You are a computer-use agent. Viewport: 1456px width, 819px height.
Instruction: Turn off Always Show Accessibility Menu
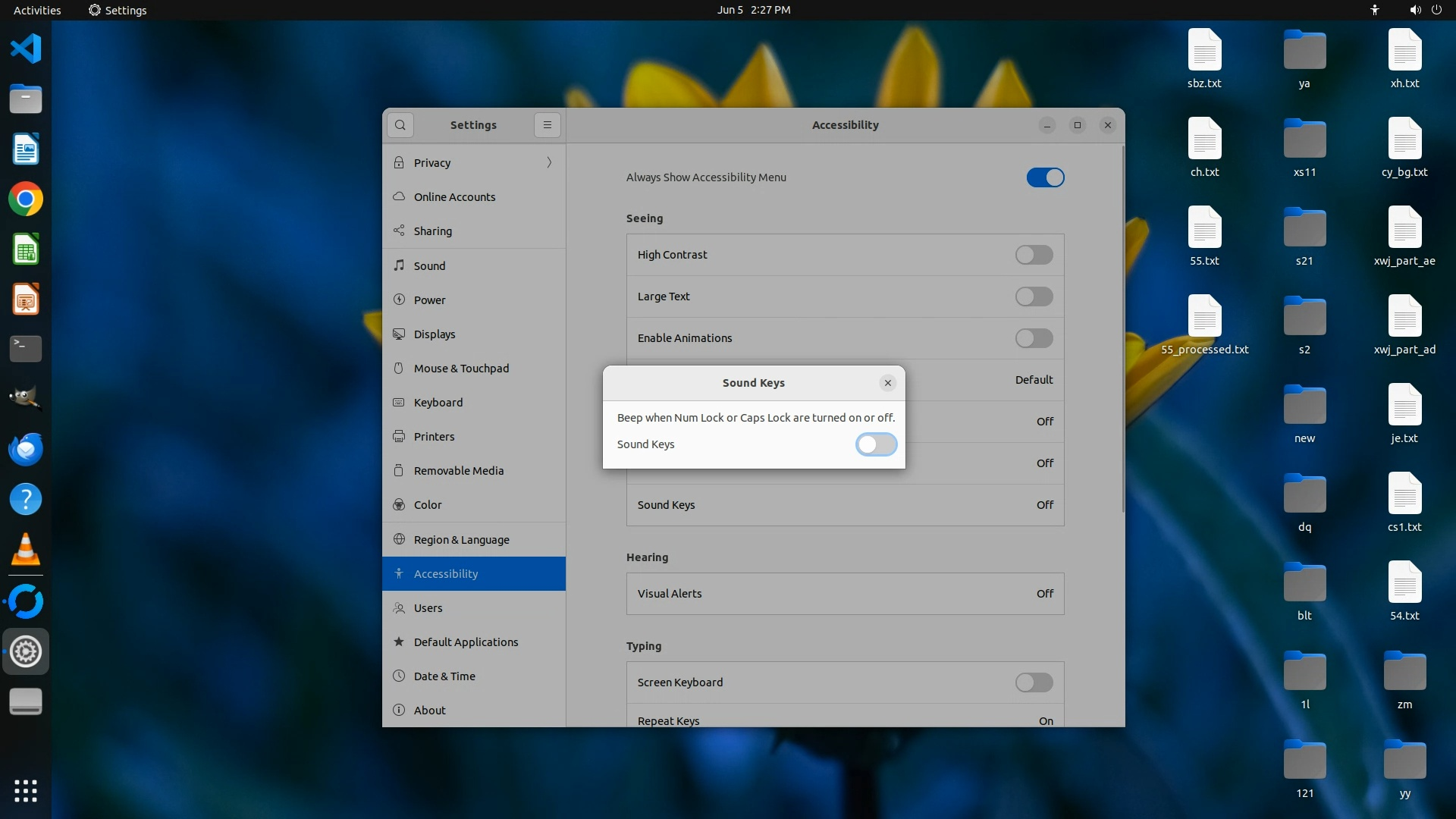[1045, 177]
